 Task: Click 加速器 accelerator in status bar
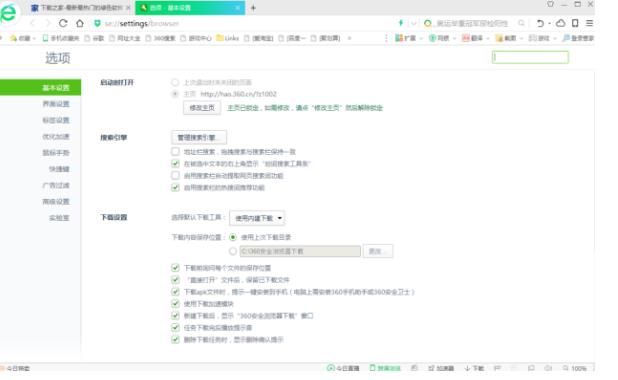tap(441, 368)
